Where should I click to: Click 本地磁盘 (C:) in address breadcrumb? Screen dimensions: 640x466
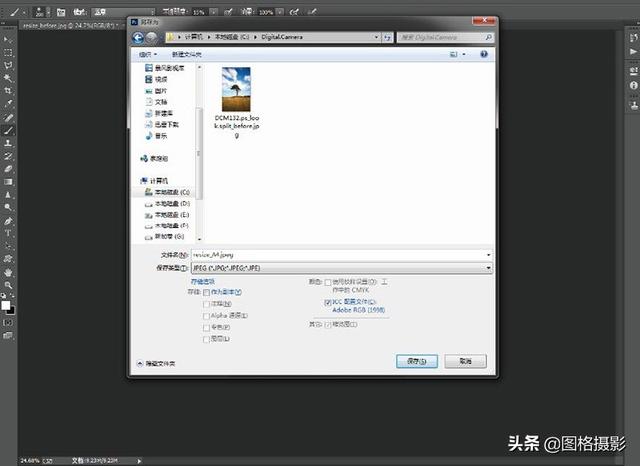(232, 37)
